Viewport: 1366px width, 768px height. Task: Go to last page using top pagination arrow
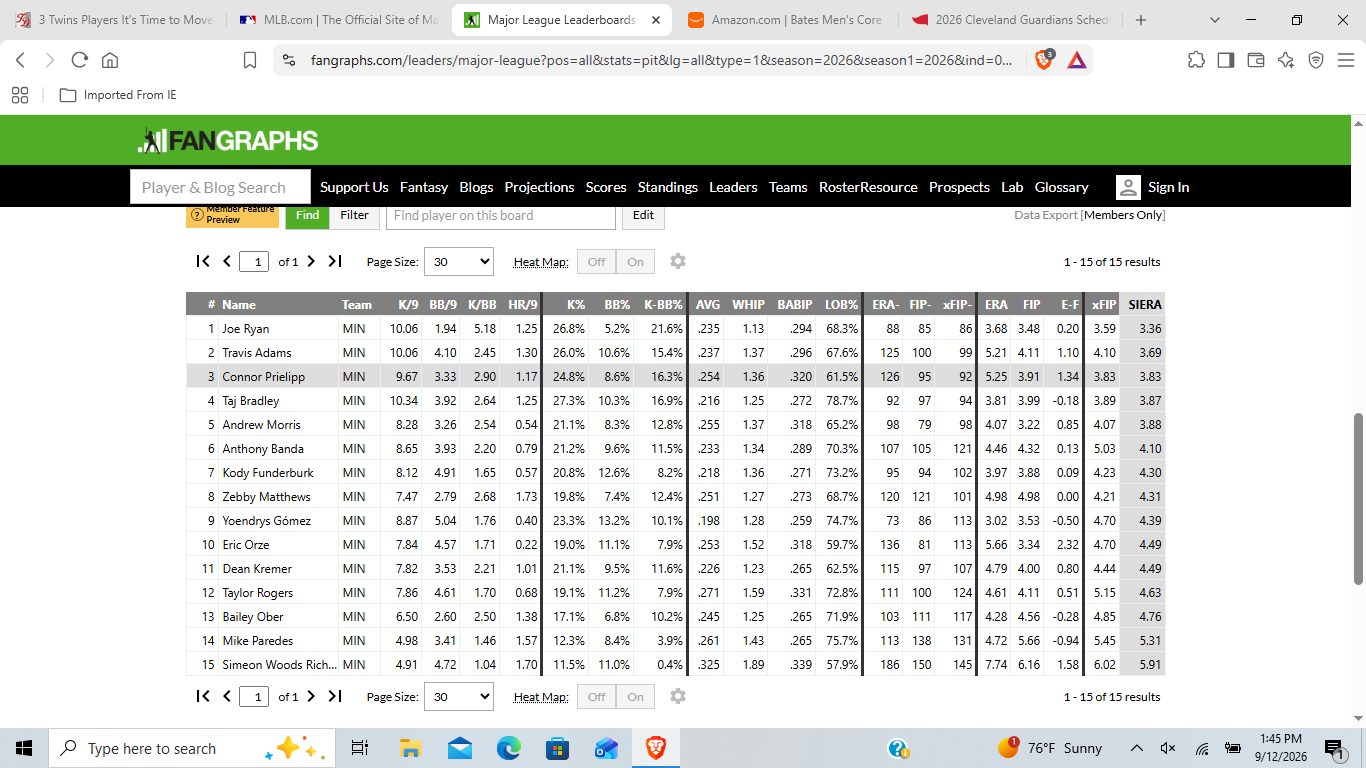click(x=335, y=261)
